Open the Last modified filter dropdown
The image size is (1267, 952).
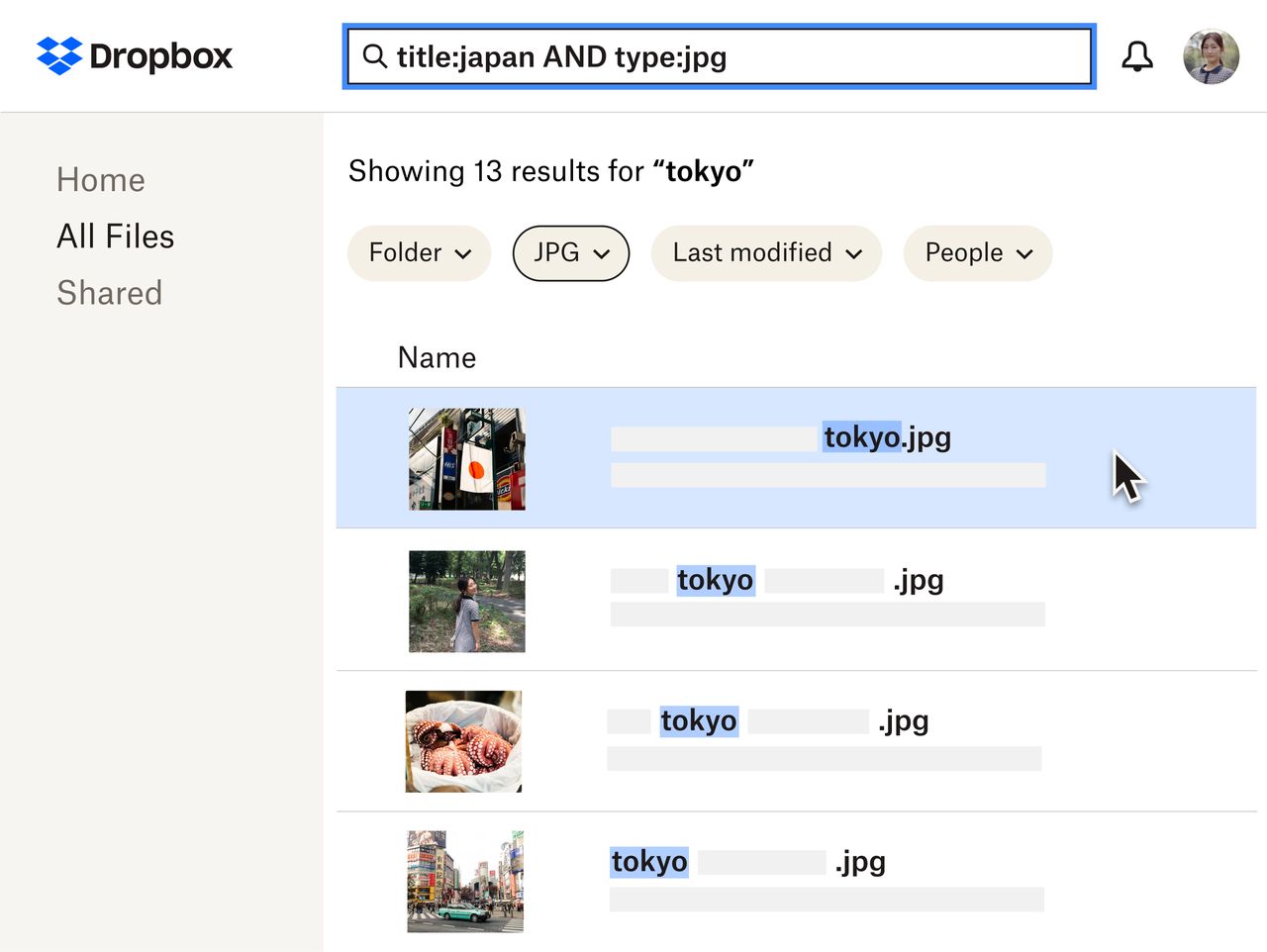[765, 253]
